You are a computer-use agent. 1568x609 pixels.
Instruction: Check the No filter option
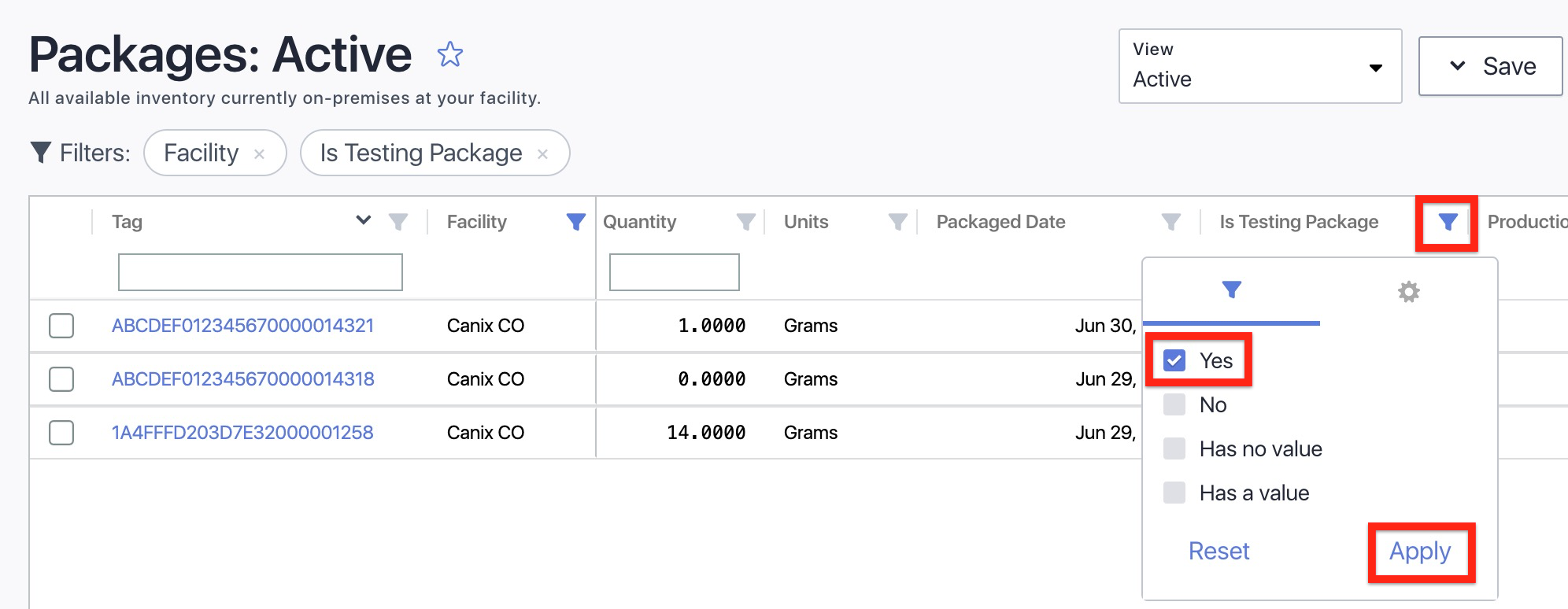click(1174, 404)
